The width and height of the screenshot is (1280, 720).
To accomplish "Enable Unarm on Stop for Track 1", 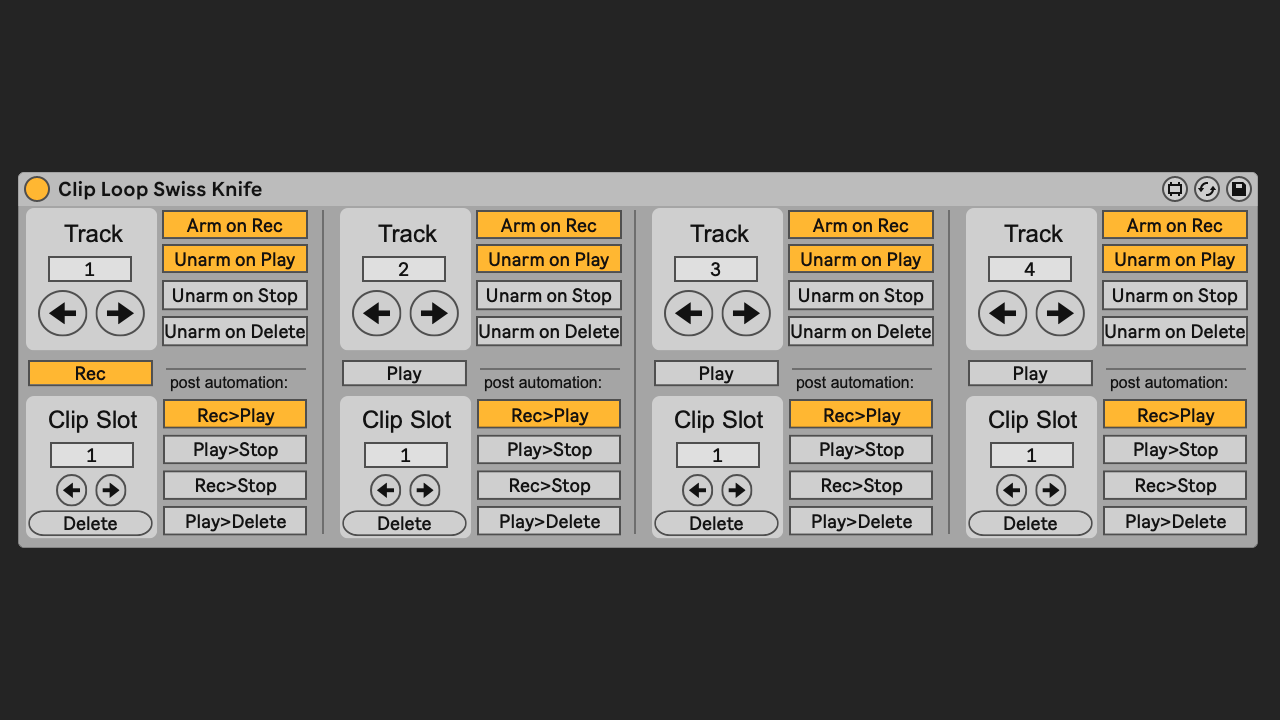I will coord(235,295).
